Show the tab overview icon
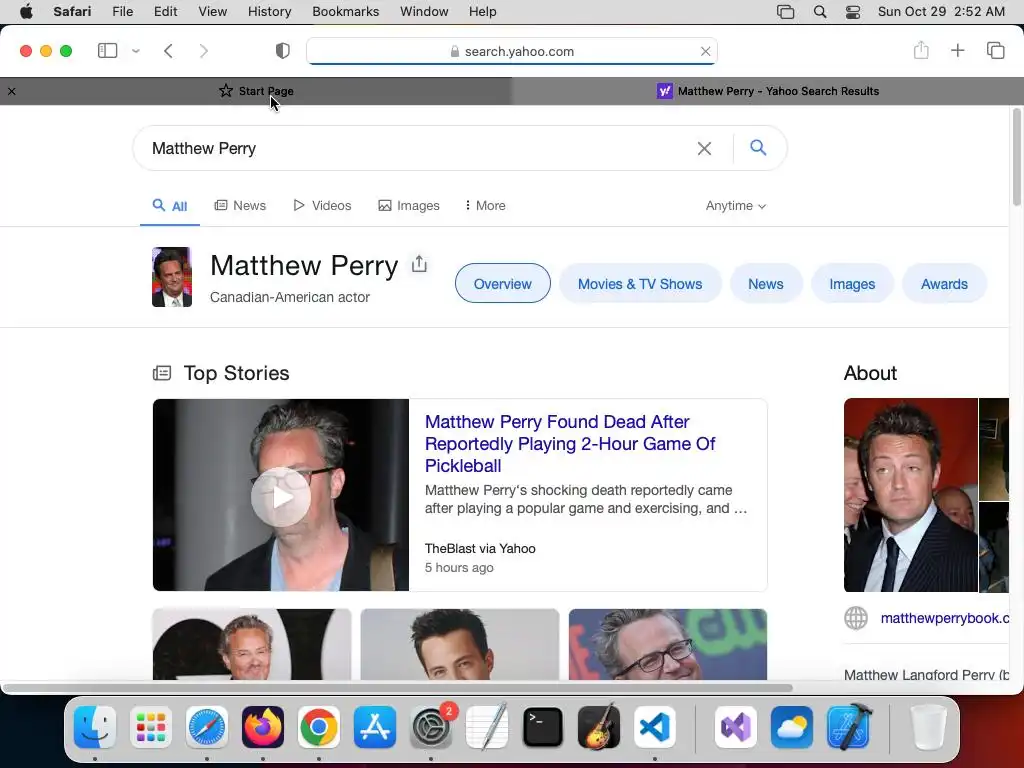 point(995,50)
